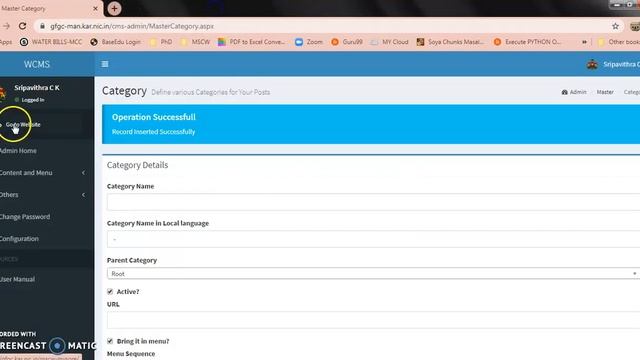Click the Admin breadcrumb home icon

[564, 92]
